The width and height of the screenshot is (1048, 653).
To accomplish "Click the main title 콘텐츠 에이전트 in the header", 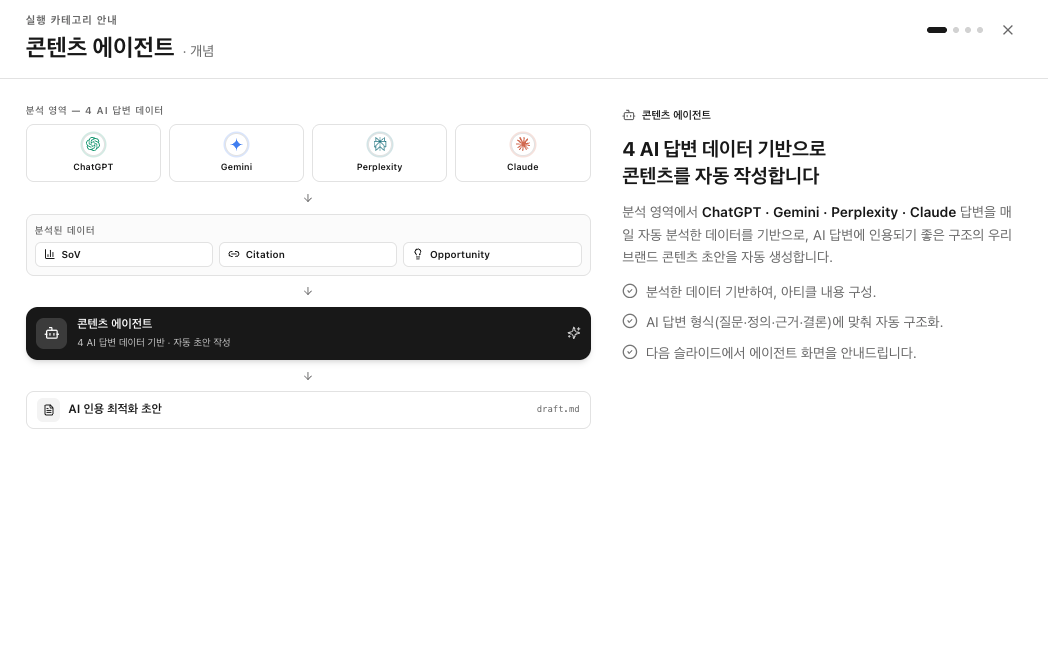I will [x=100, y=47].
